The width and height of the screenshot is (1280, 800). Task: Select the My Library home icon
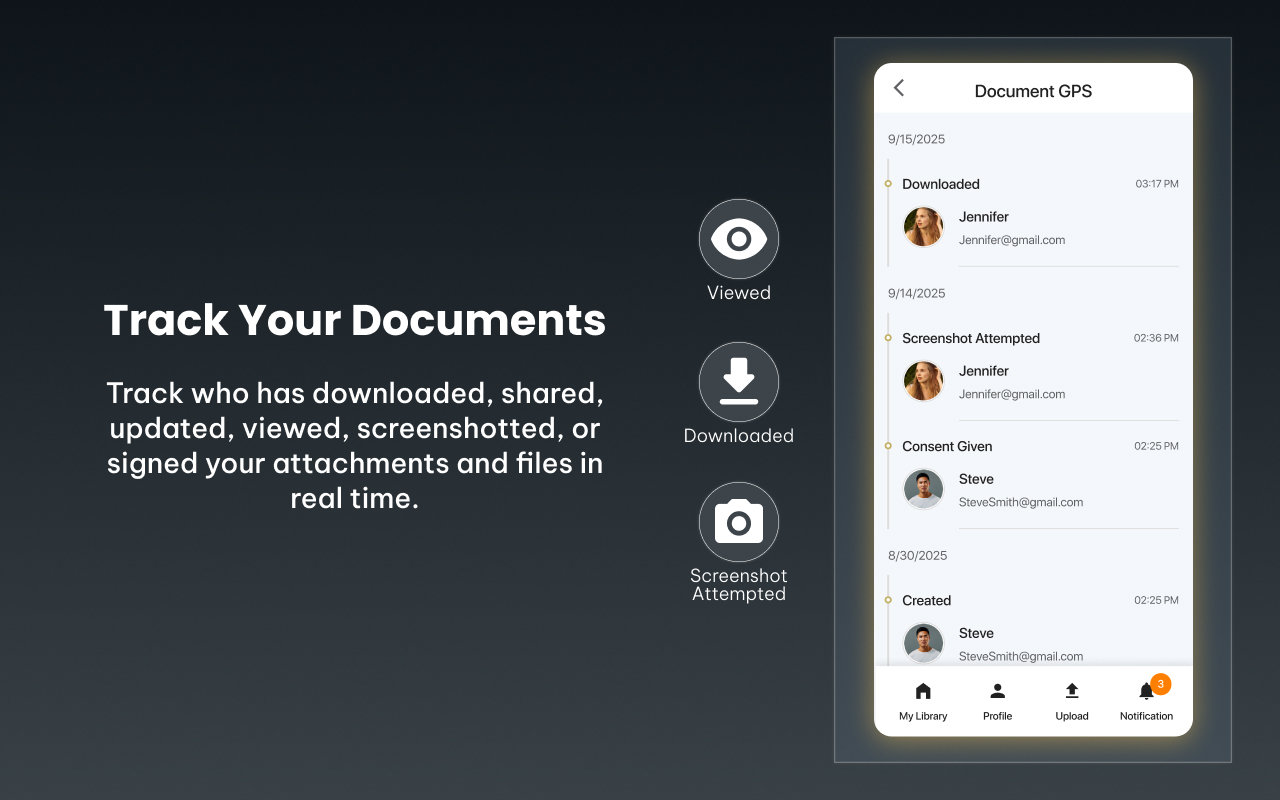coord(922,690)
